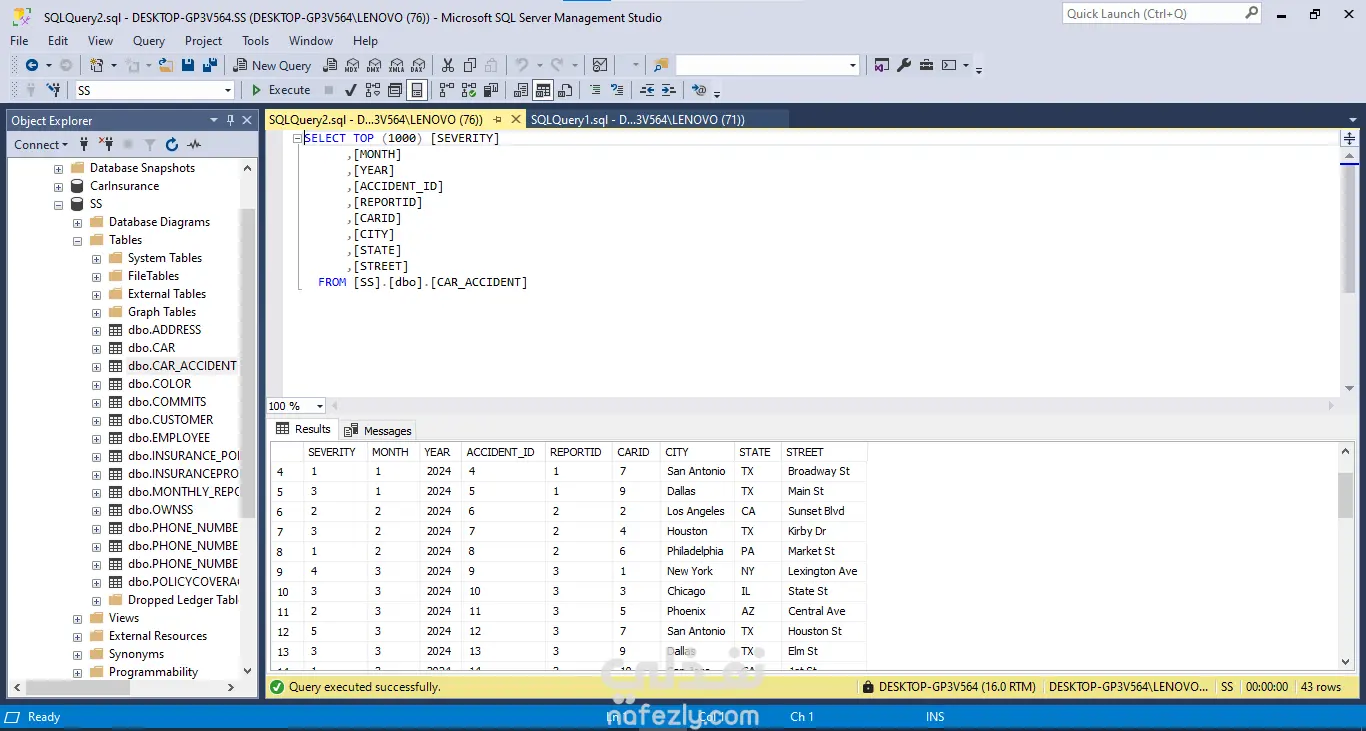This screenshot has height=731, width=1366.
Task: Click the Cut scissors icon
Action: pos(447,65)
